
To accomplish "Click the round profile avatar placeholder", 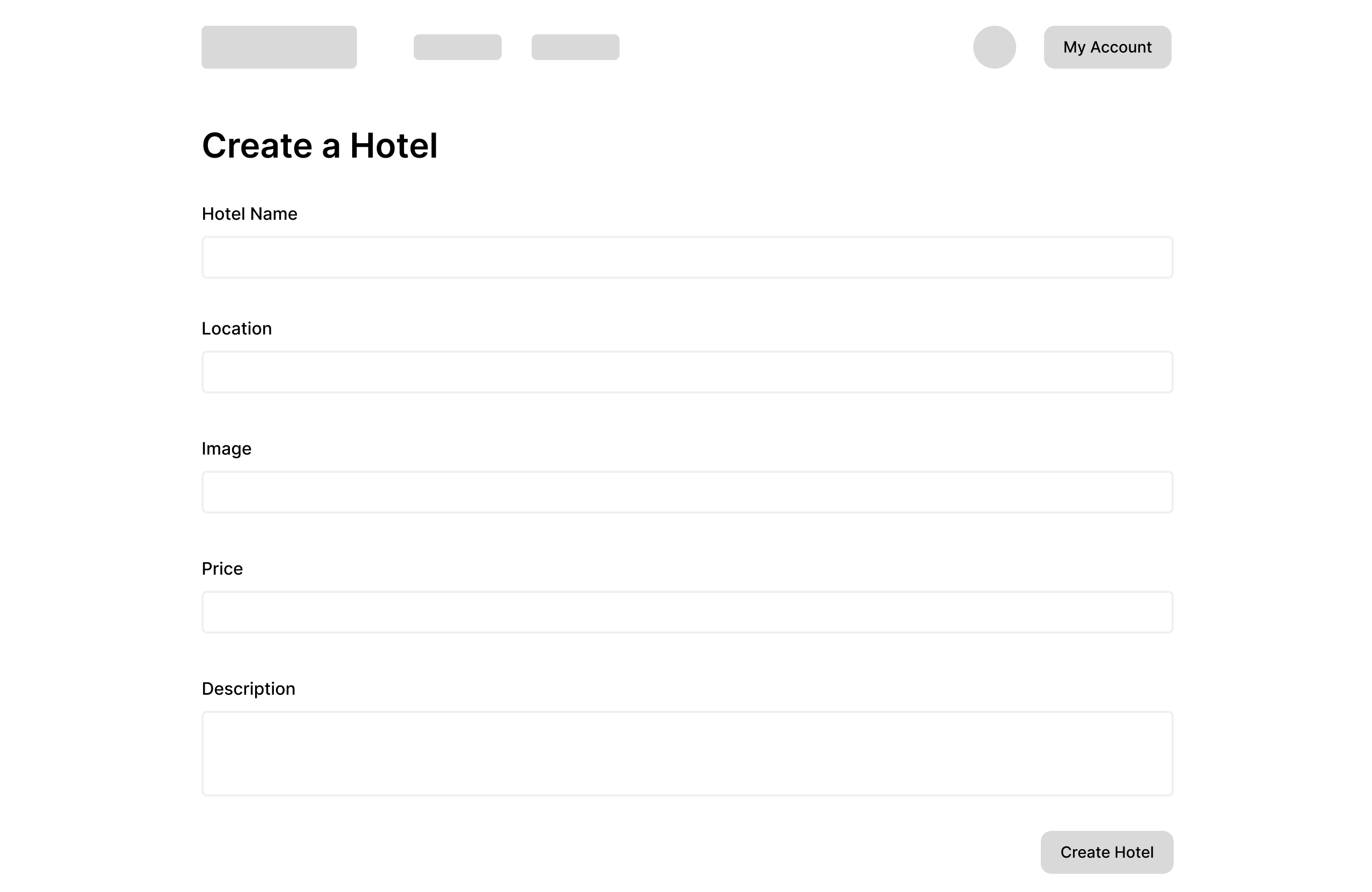I will click(x=994, y=47).
